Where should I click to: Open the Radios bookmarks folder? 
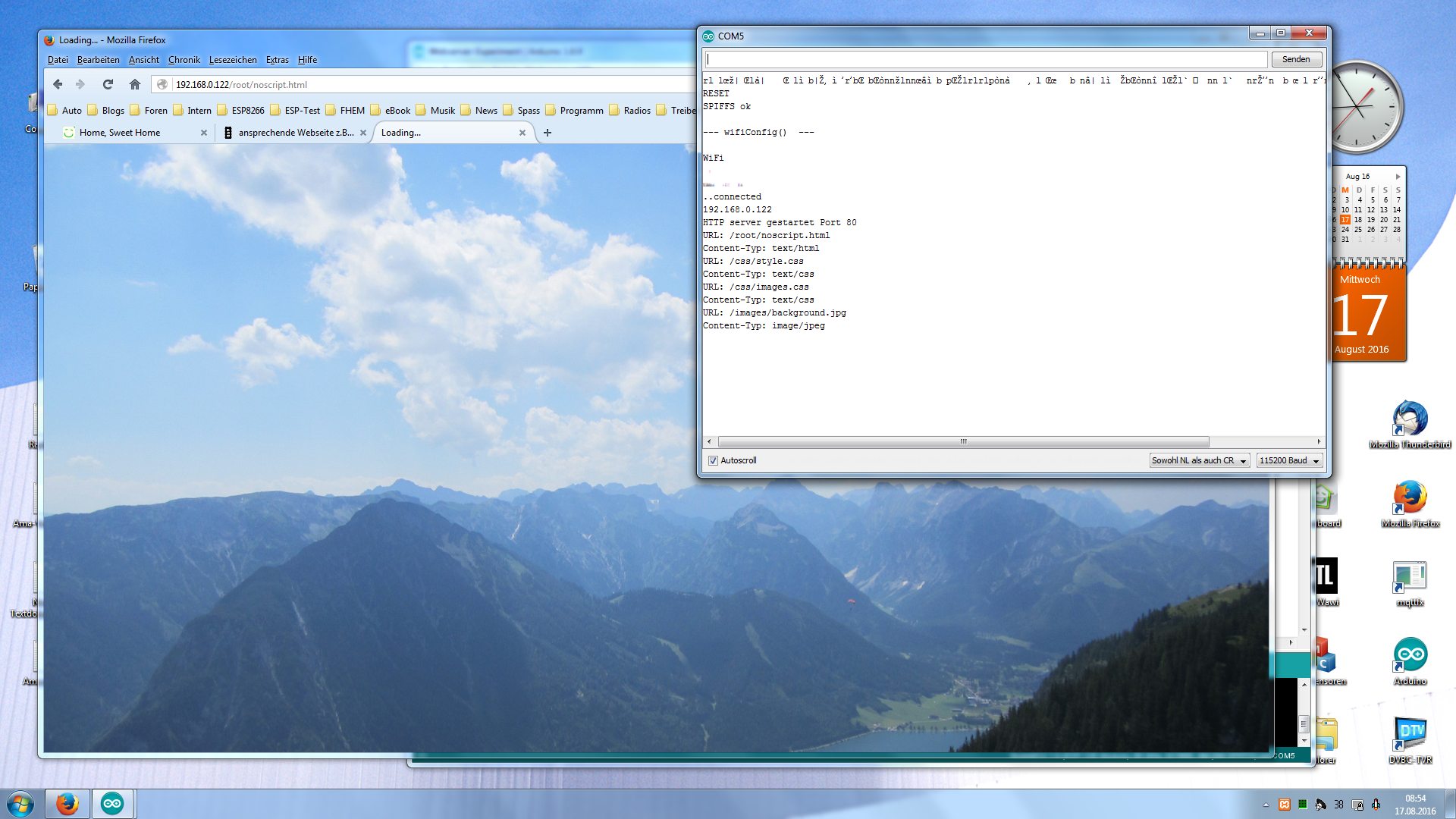click(x=630, y=111)
